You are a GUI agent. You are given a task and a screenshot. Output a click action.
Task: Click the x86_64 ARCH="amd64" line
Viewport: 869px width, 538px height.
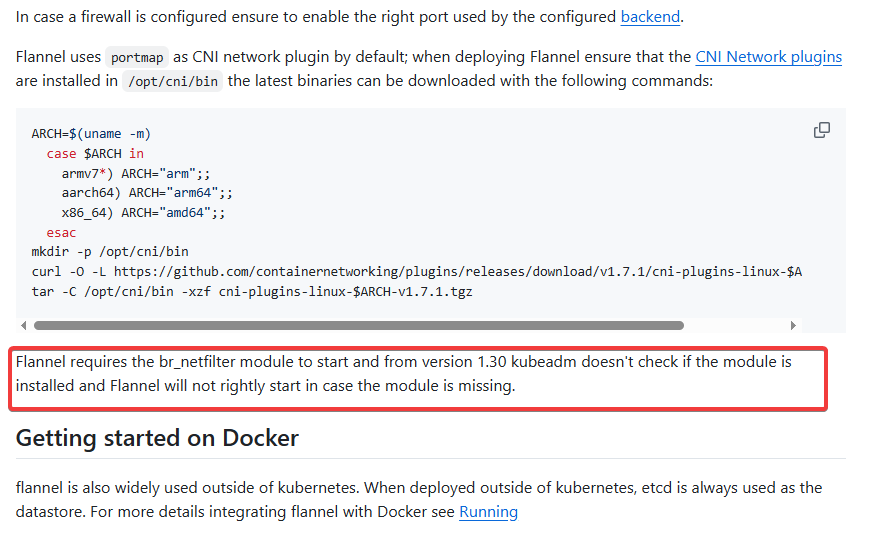pyautogui.click(x=143, y=213)
